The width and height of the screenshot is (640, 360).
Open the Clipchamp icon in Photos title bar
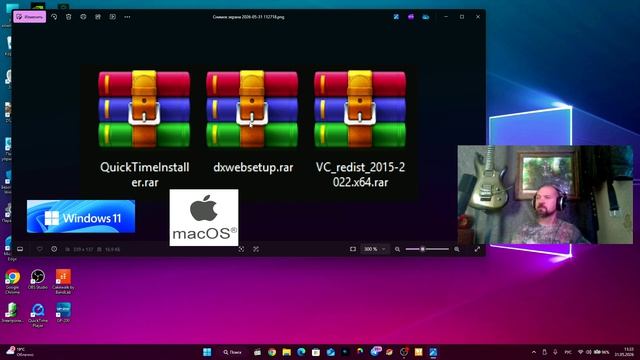click(x=411, y=17)
